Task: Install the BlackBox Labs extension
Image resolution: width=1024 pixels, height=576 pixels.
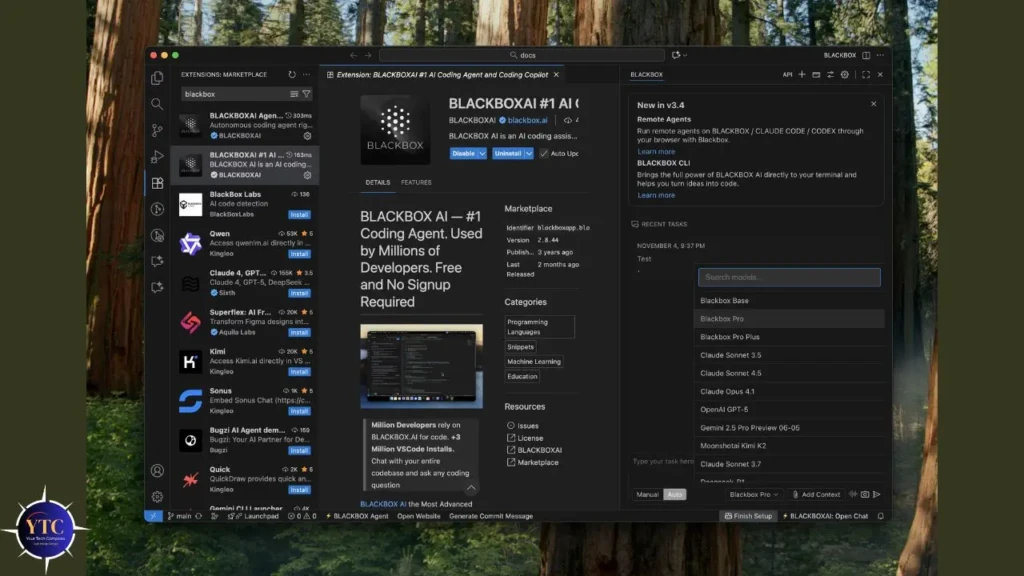Action: (x=299, y=214)
